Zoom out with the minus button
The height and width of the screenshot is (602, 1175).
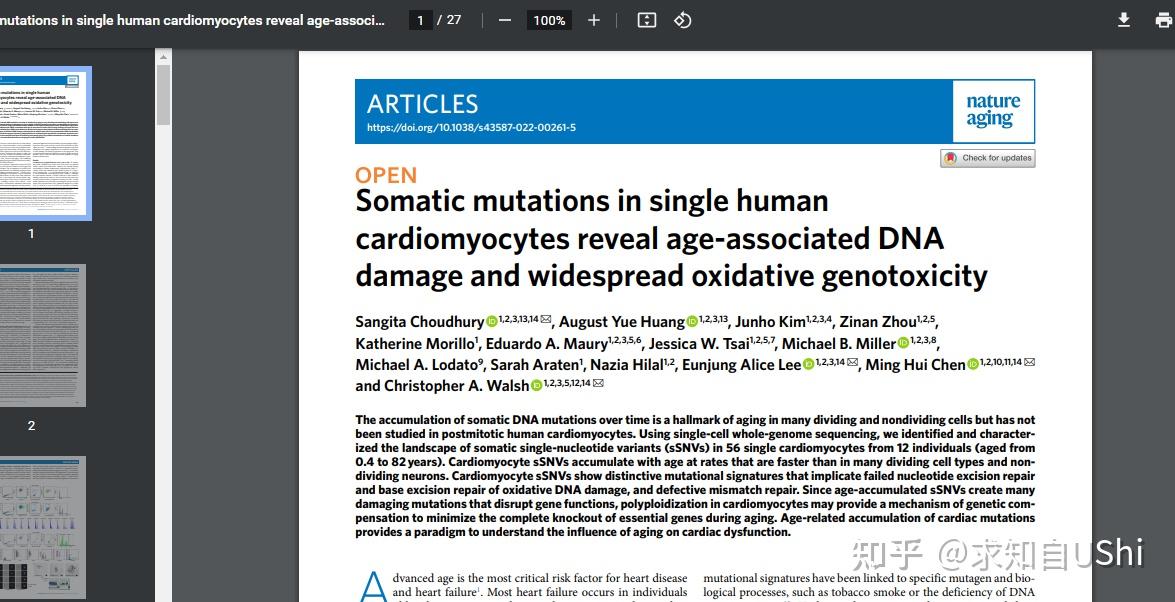(504, 20)
